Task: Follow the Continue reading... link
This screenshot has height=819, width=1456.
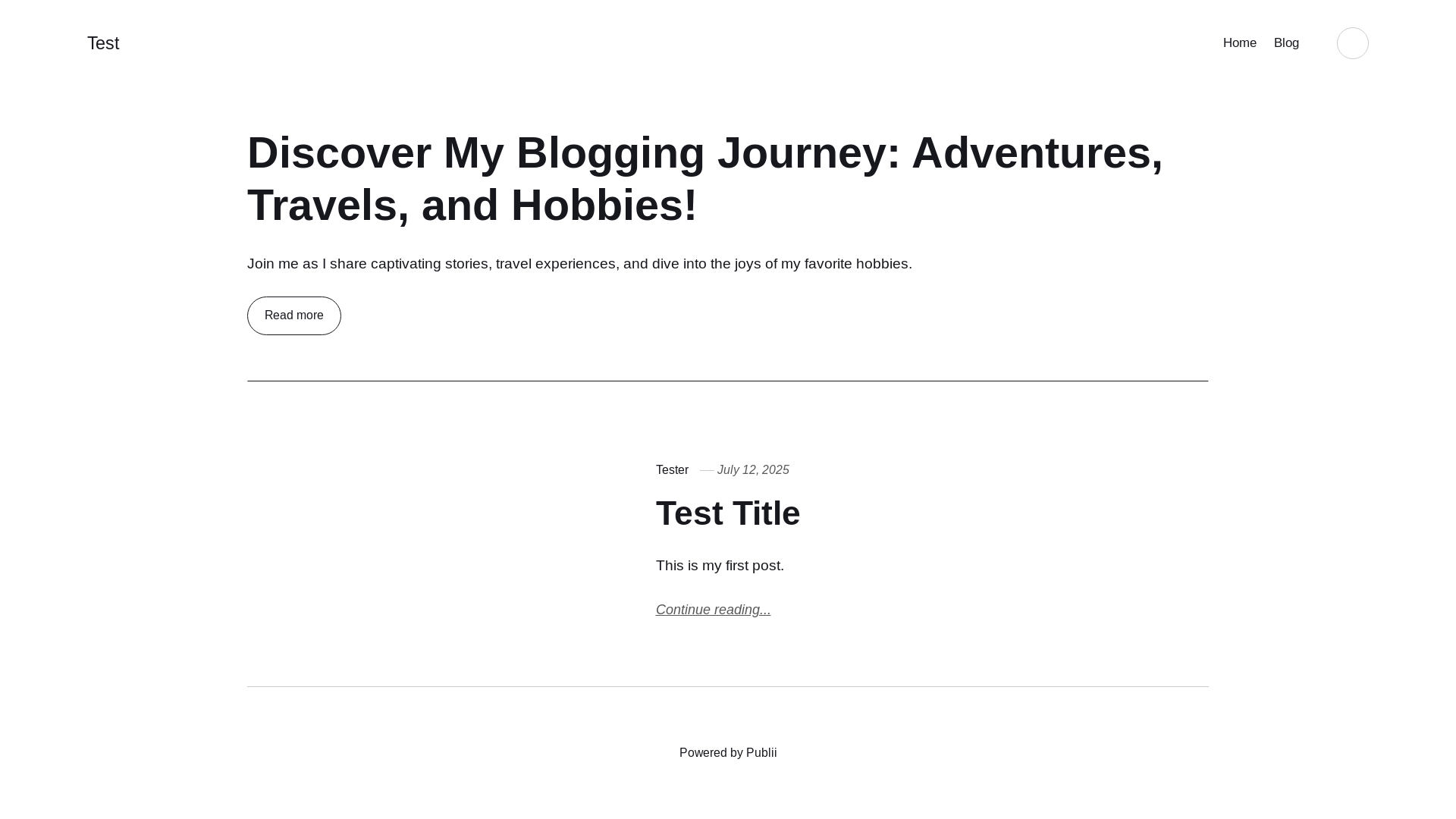Action: [713, 610]
